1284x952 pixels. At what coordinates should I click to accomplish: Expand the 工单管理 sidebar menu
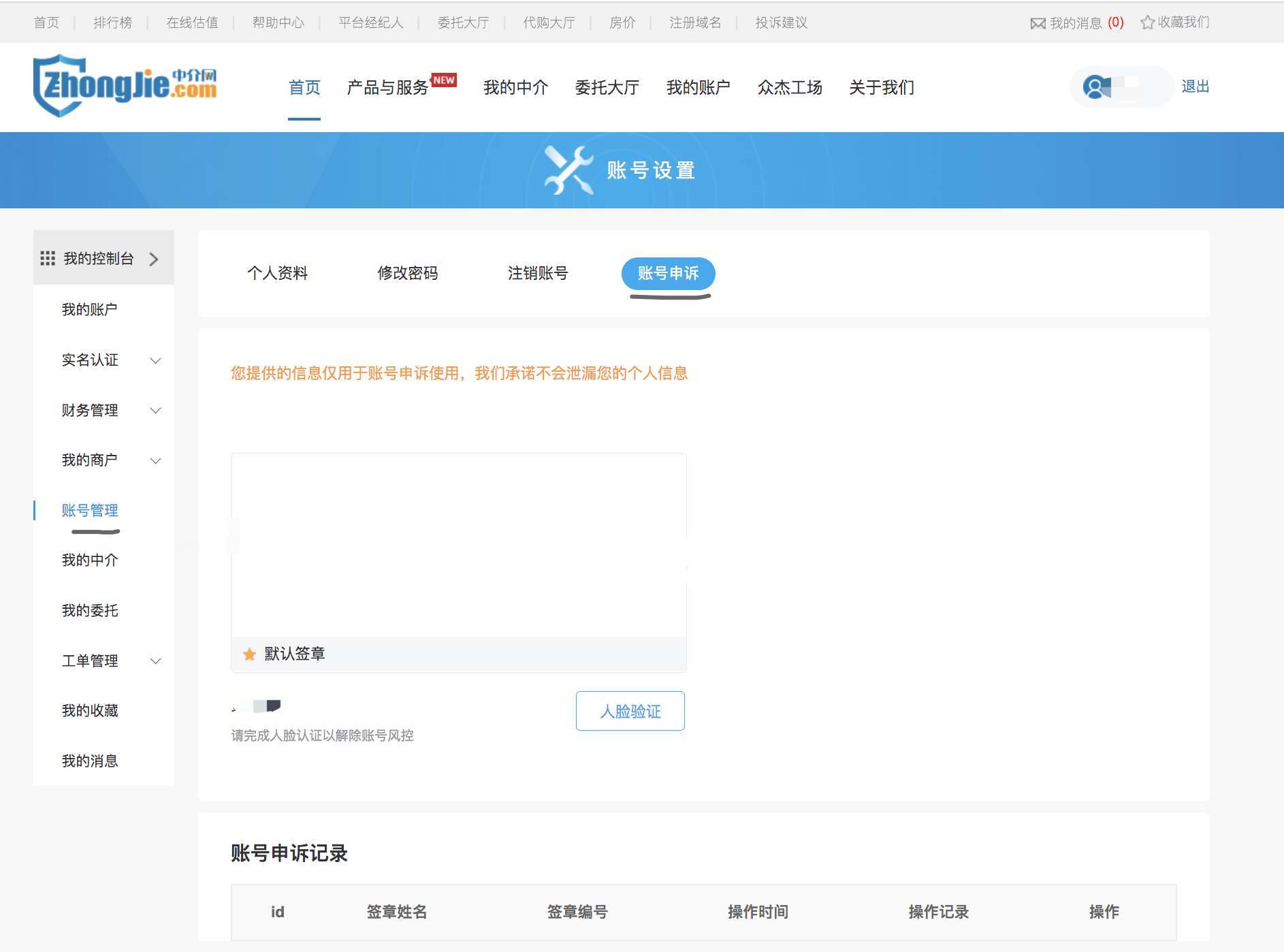155,661
